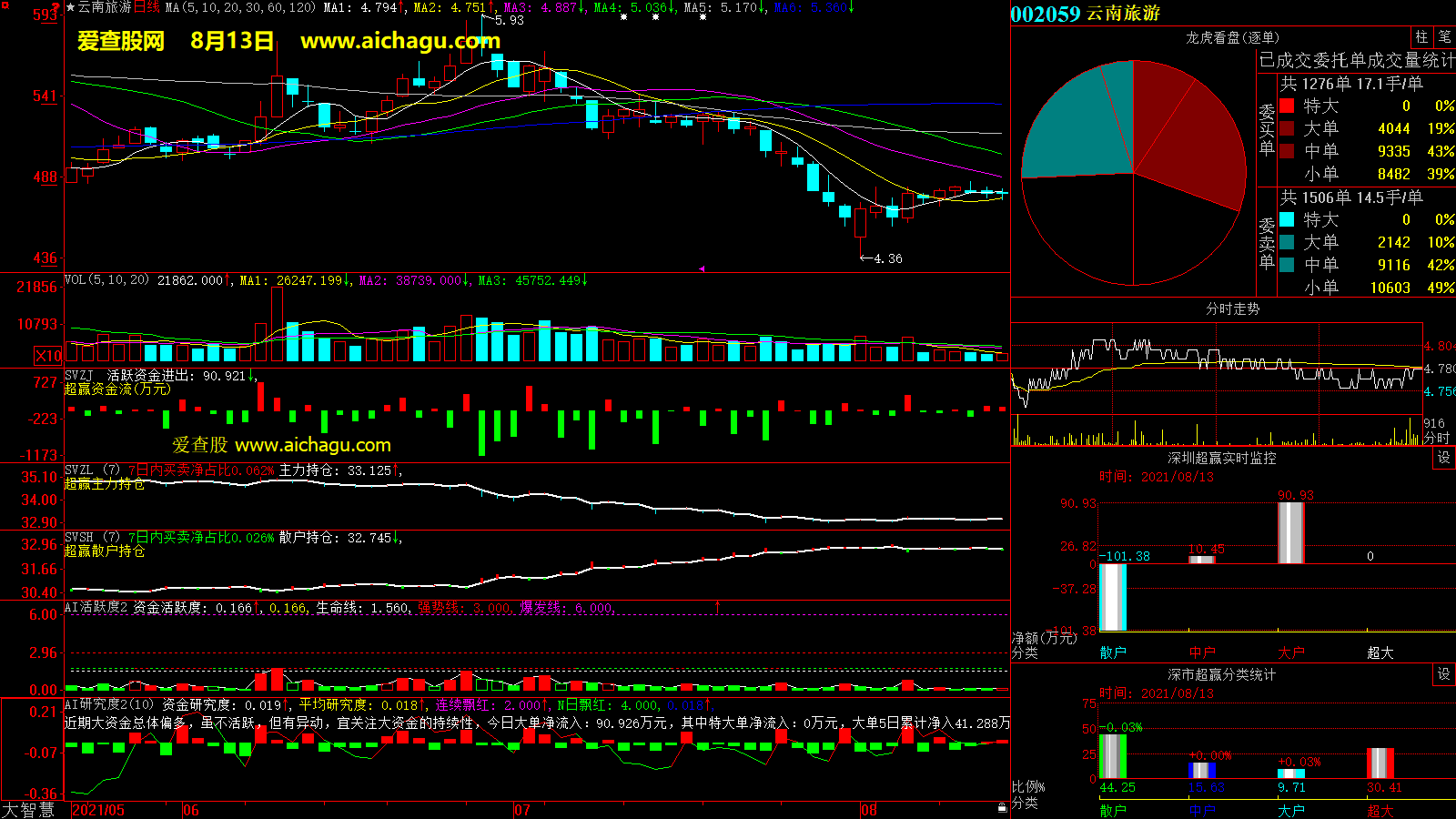1456x819 pixels.
Task: Click the 002059 云南旅游 stock title
Action: pyautogui.click(x=1085, y=14)
